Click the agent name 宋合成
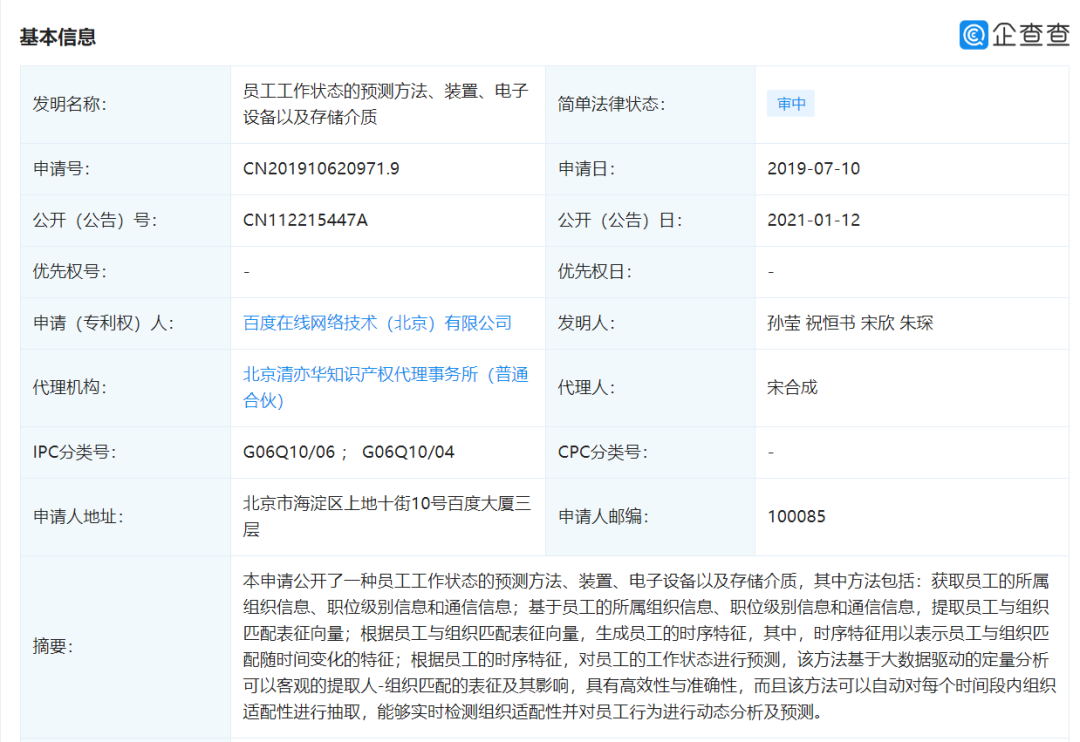This screenshot has height=742, width=1080. coord(792,387)
